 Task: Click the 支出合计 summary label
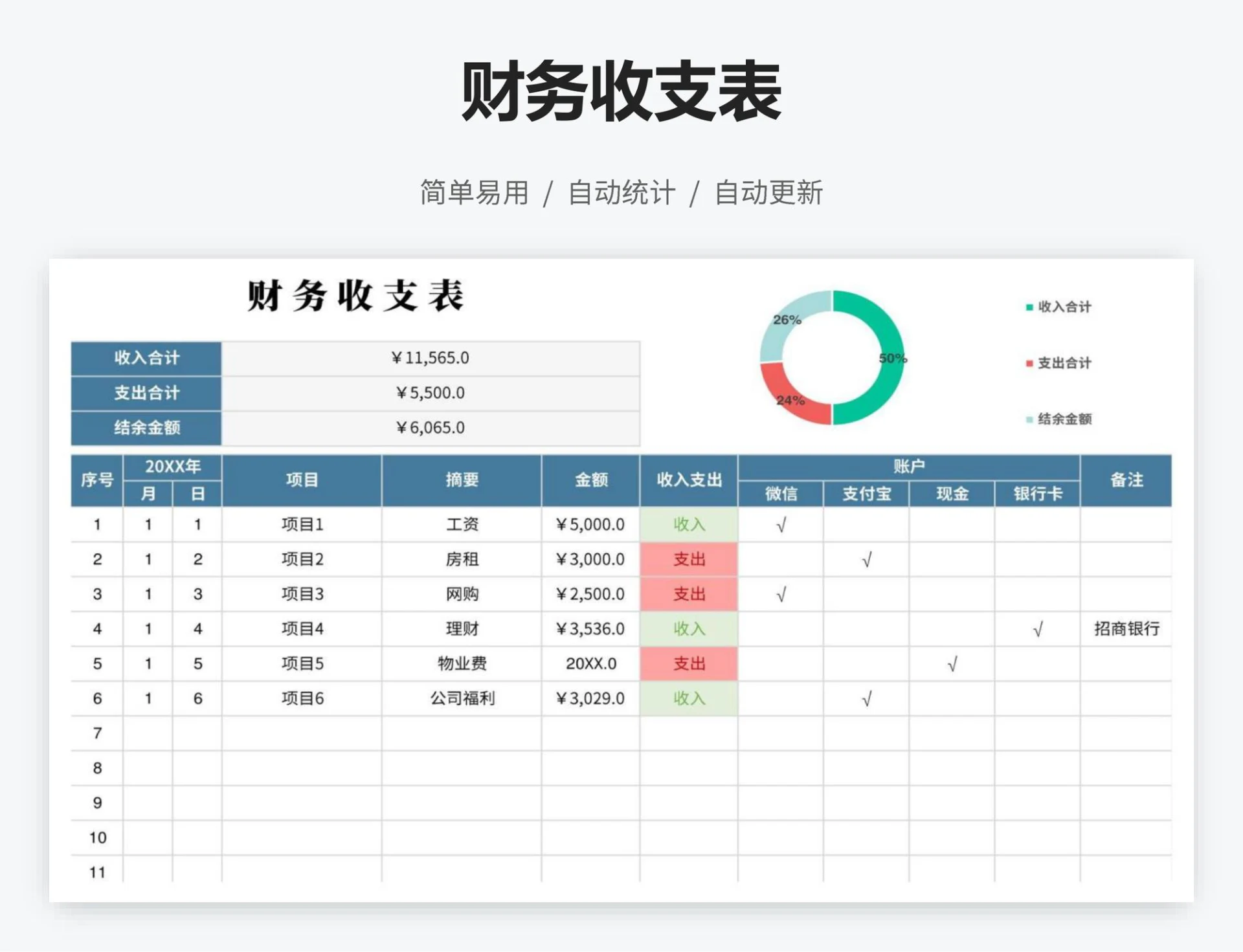[x=146, y=393]
